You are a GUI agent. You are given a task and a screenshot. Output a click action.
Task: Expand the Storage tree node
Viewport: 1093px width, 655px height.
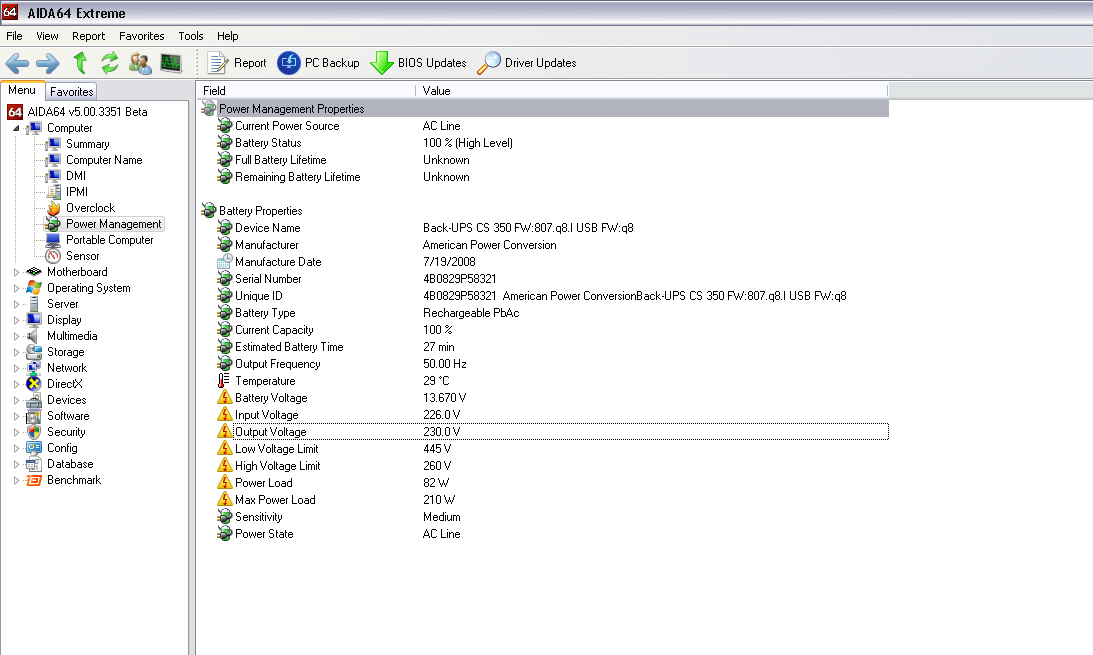17,352
